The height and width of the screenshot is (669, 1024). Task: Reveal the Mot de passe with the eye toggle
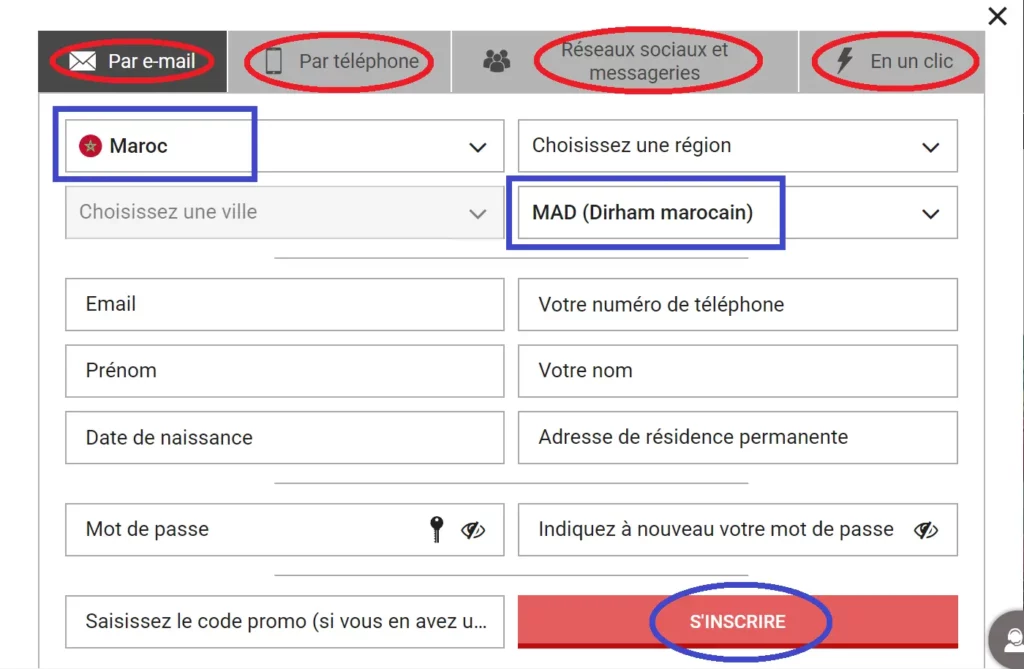[x=471, y=530]
